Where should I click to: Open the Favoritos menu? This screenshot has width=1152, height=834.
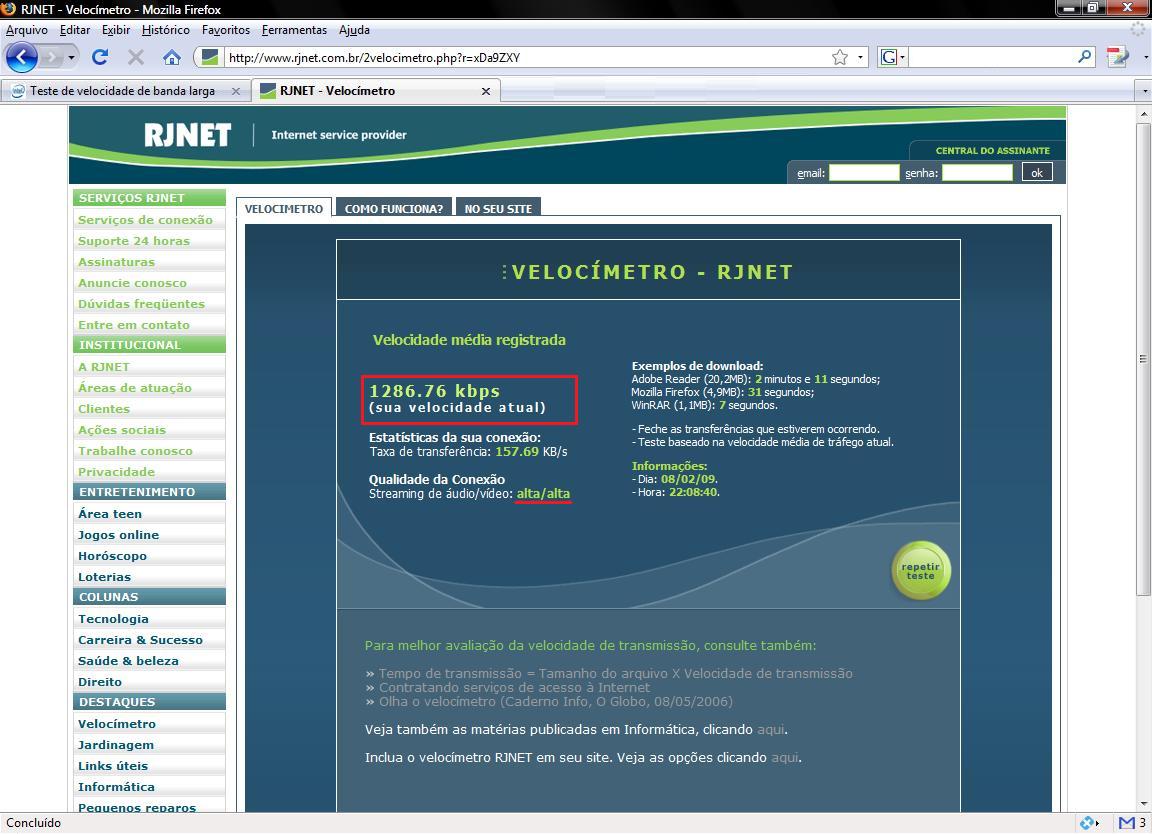[x=225, y=30]
